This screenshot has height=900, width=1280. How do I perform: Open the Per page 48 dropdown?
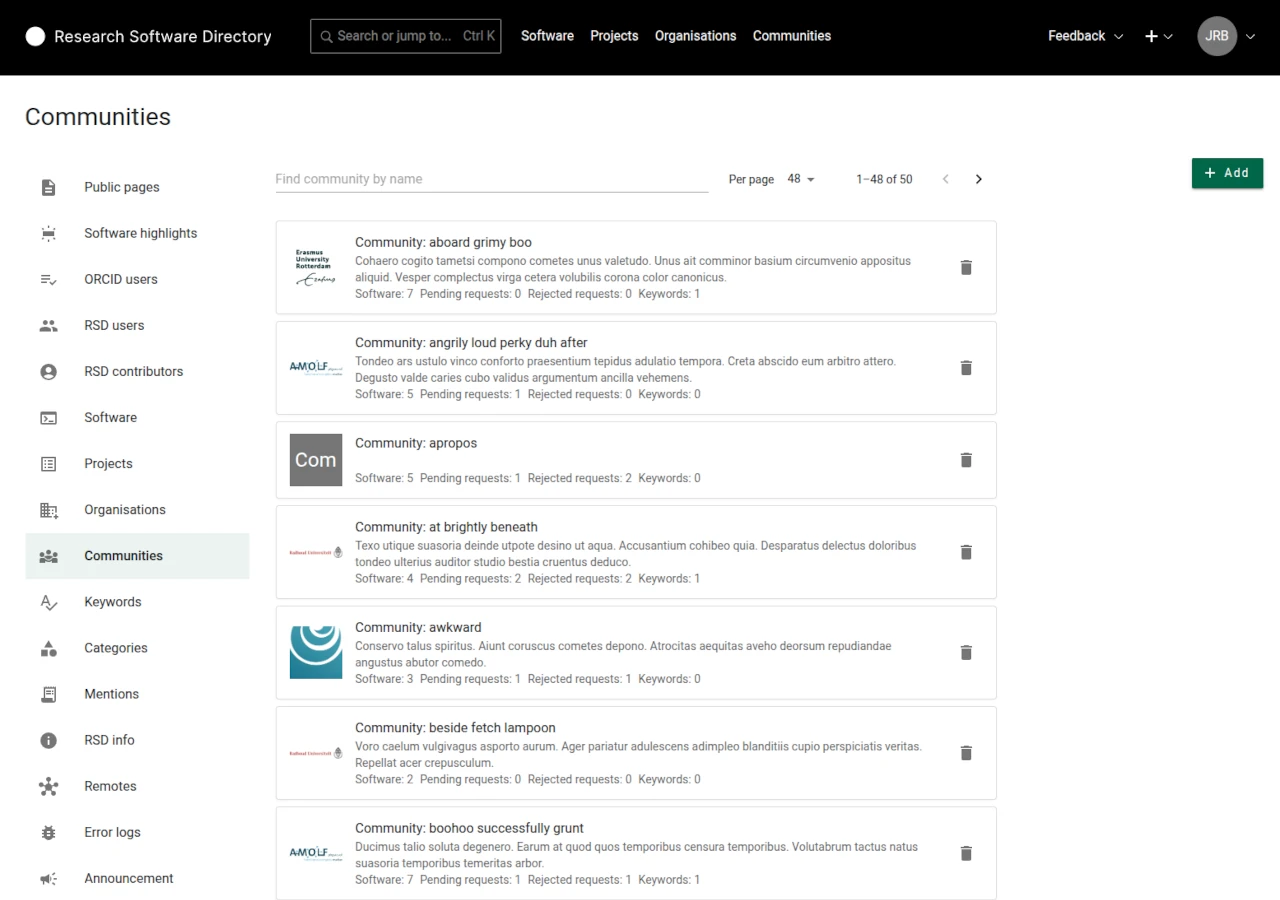801,179
